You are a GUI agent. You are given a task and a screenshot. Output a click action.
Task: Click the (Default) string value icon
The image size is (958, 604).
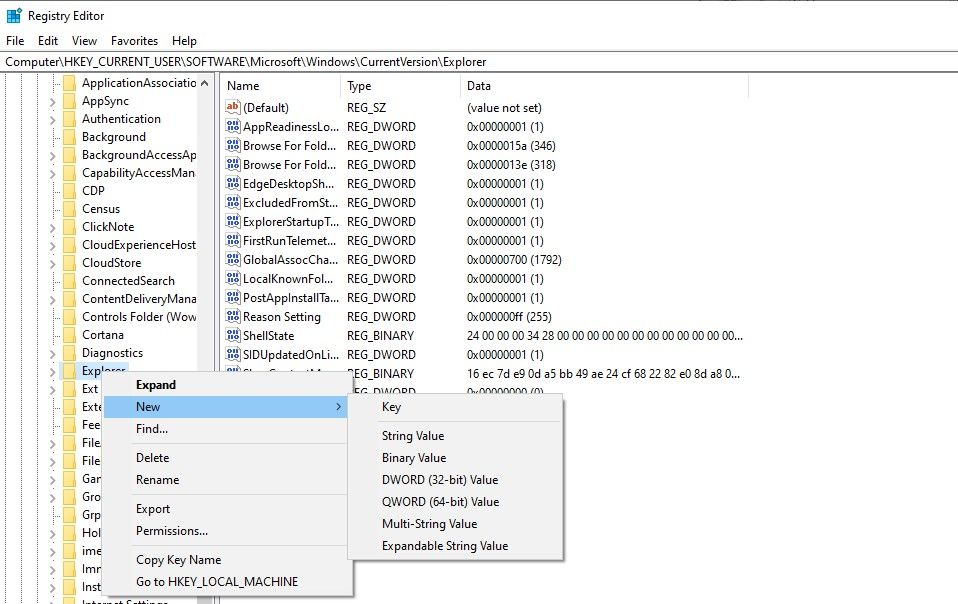tap(233, 108)
